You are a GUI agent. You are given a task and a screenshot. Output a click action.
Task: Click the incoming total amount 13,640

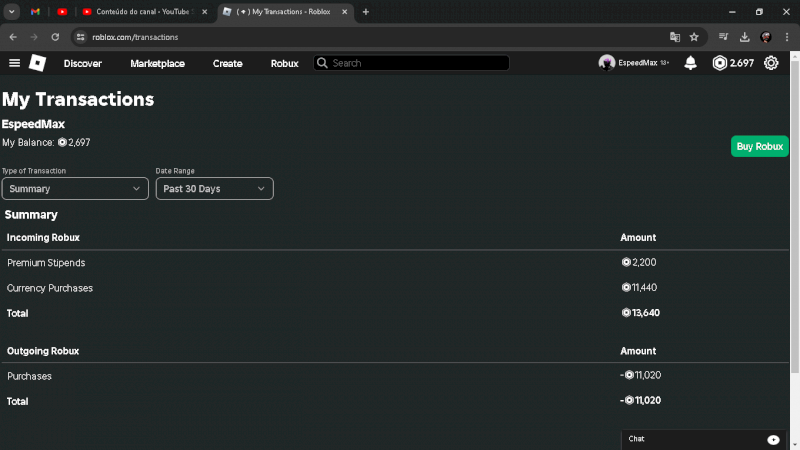[640, 313]
